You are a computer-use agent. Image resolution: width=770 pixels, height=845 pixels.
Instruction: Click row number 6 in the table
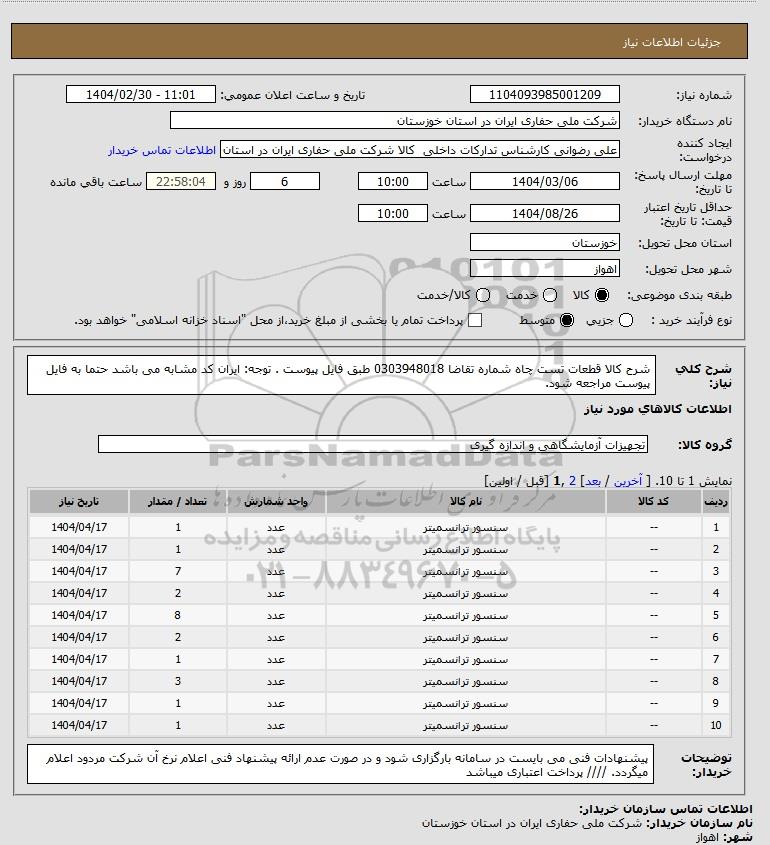pyautogui.click(x=716, y=638)
